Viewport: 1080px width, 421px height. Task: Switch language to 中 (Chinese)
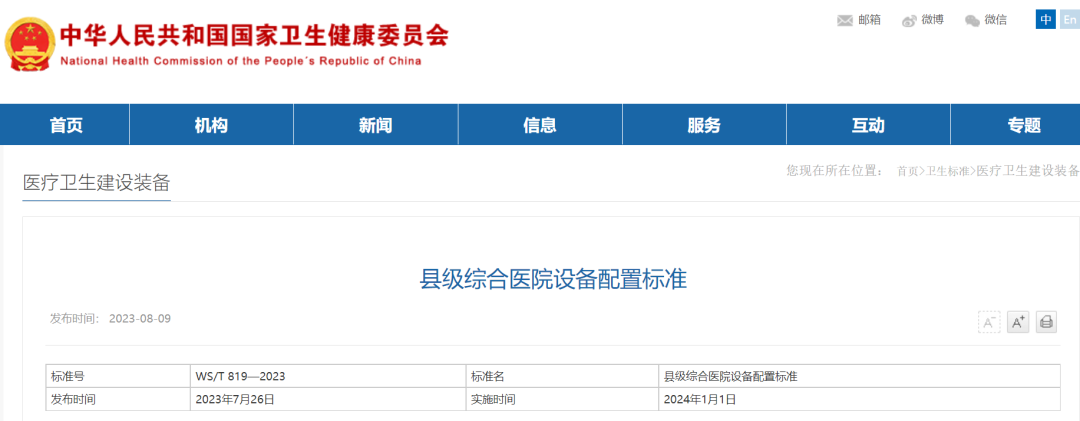click(1045, 19)
